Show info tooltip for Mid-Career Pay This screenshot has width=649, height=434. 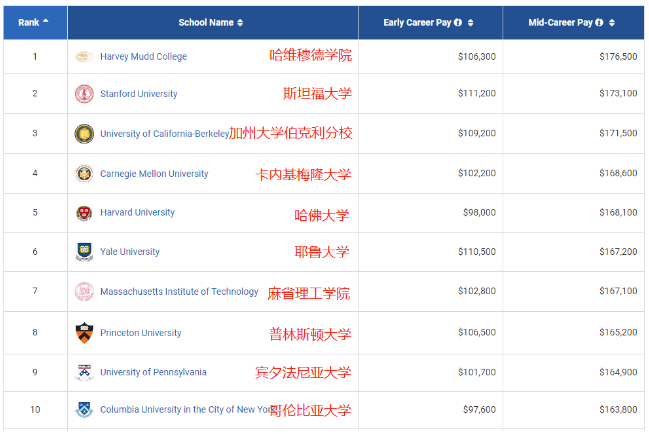(x=600, y=23)
